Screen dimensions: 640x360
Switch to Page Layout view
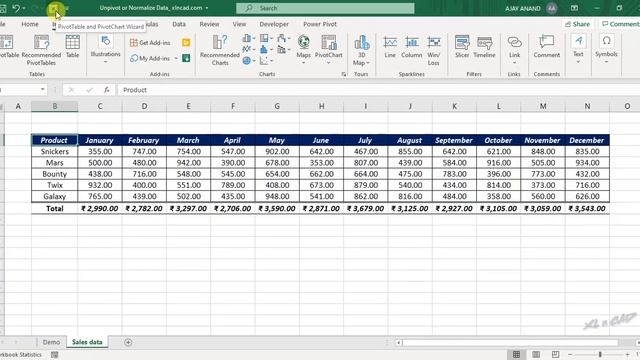(536, 354)
